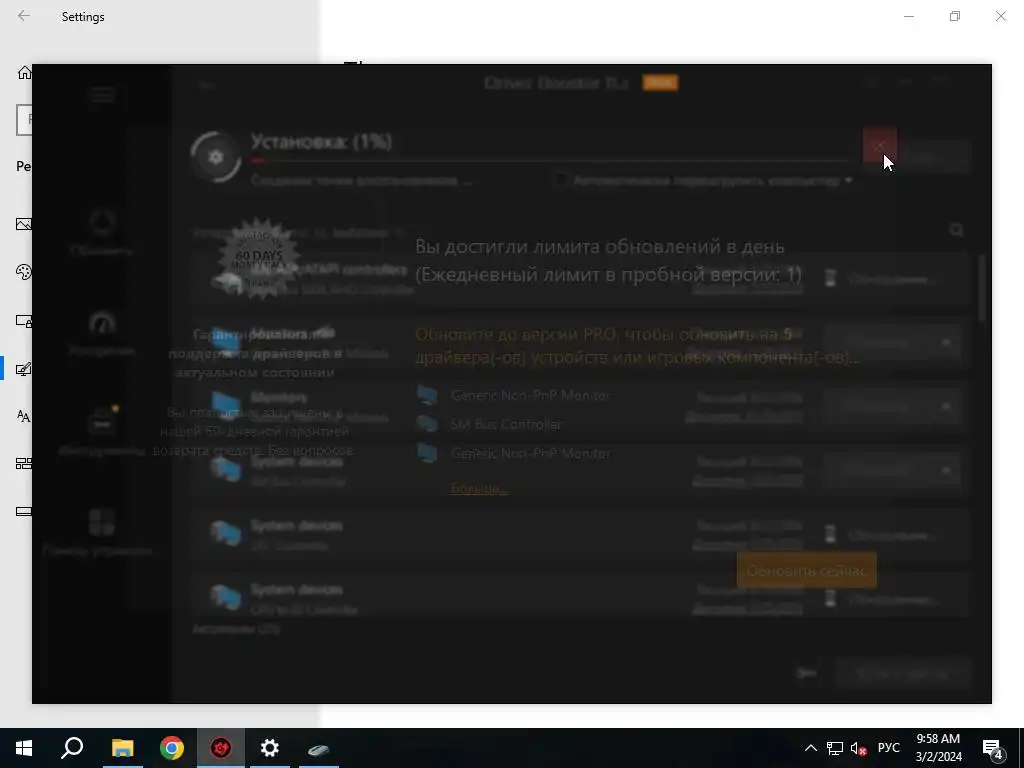The image size is (1024, 768).
Task: Open the Больше... link in the popup
Action: click(479, 488)
